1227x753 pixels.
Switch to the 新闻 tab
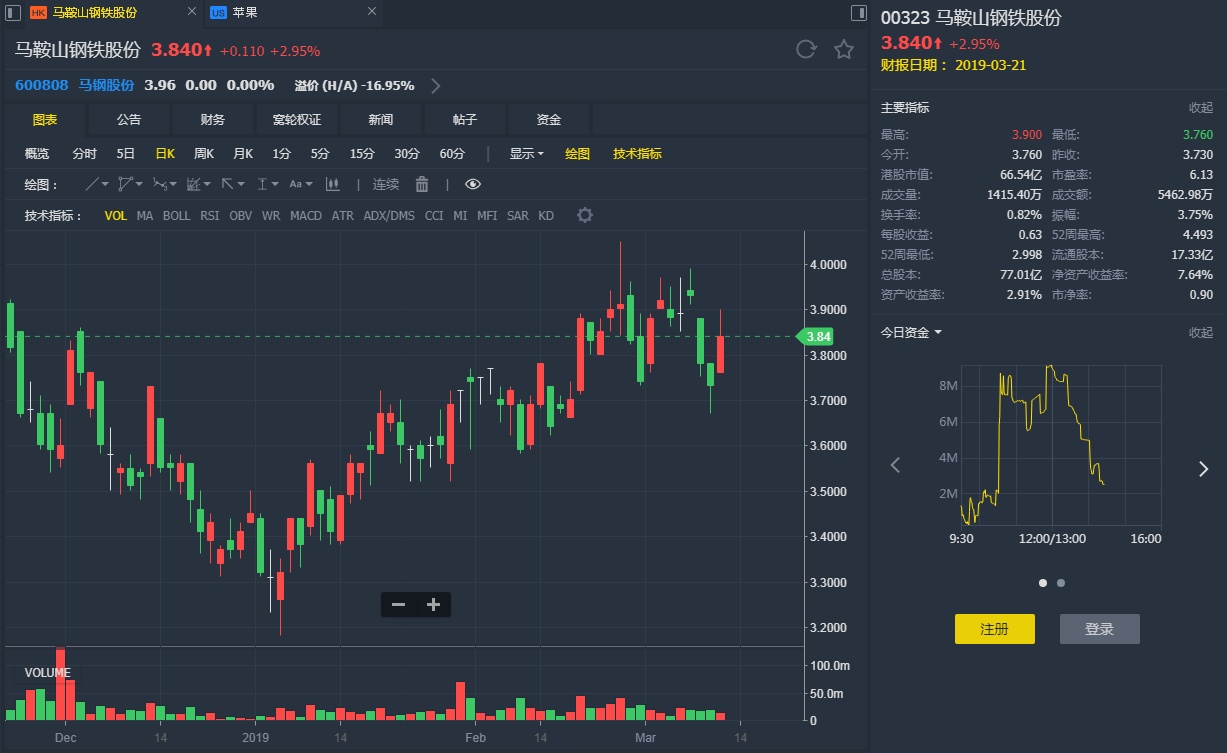pyautogui.click(x=381, y=120)
